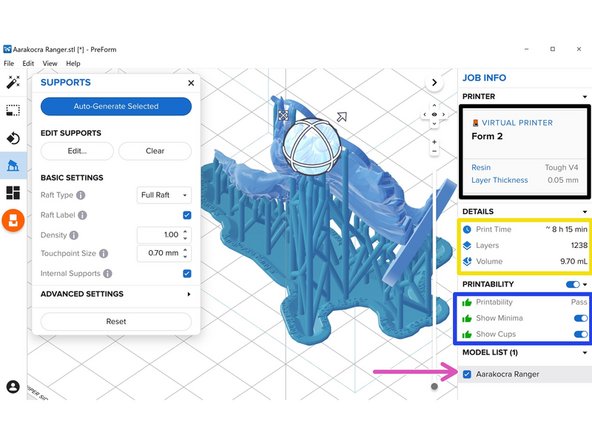This screenshot has height=444, width=592.
Task: Open the user account profile icon
Action: click(13, 387)
